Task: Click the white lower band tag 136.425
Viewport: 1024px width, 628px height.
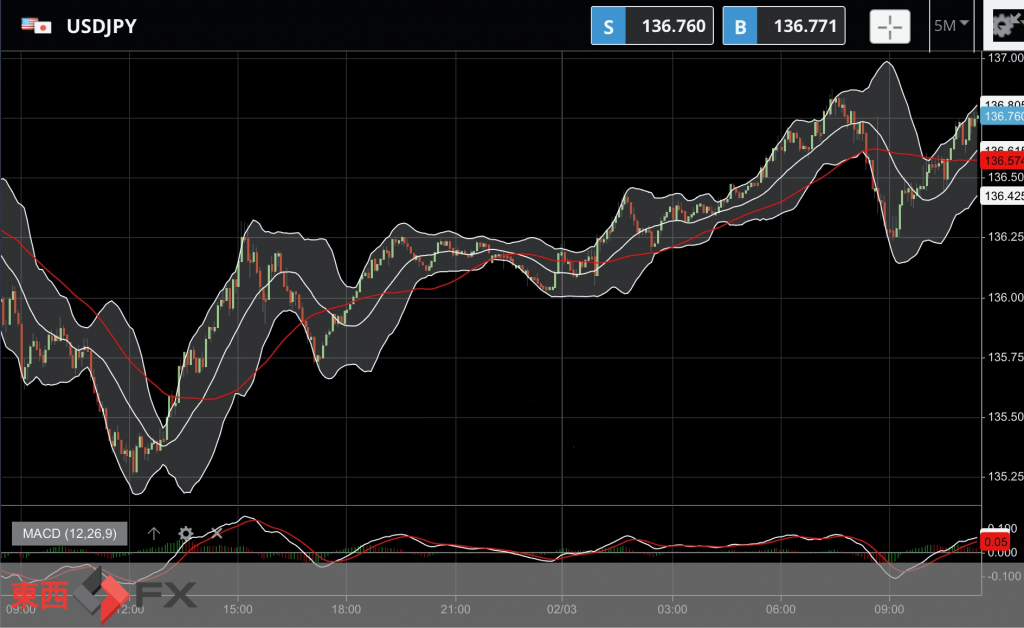Action: coord(1003,196)
